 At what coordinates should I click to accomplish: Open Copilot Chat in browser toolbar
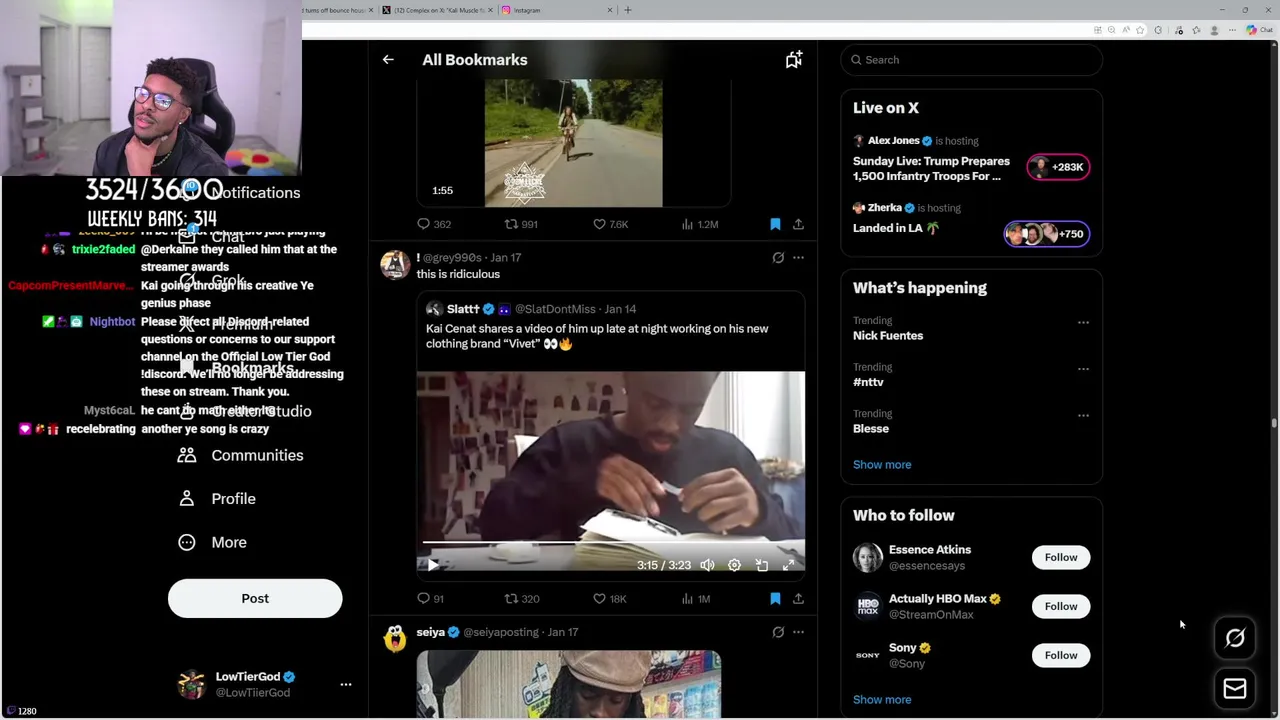[1258, 30]
